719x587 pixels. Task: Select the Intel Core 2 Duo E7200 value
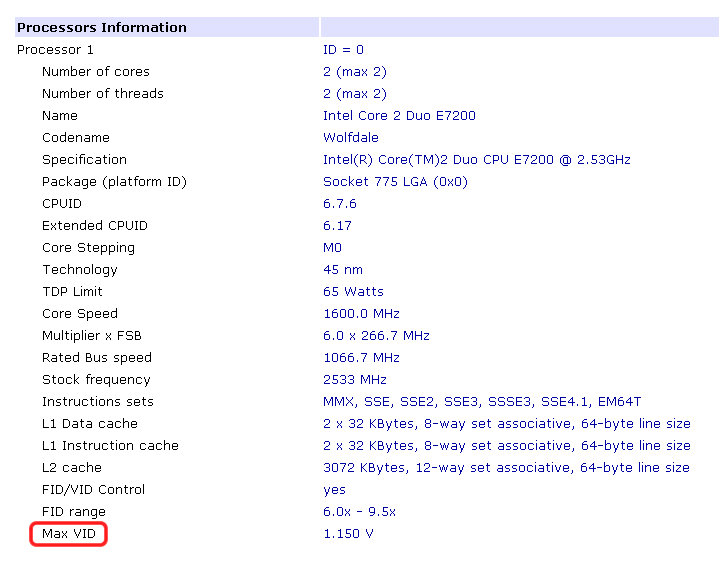(x=399, y=116)
